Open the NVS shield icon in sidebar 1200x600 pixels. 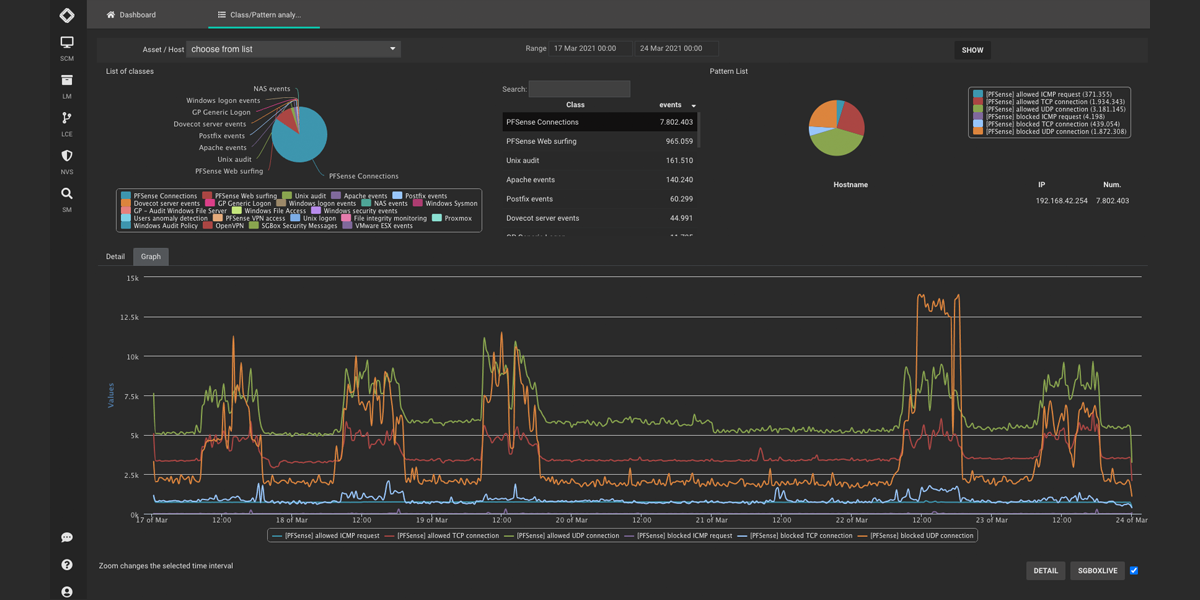(x=67, y=156)
